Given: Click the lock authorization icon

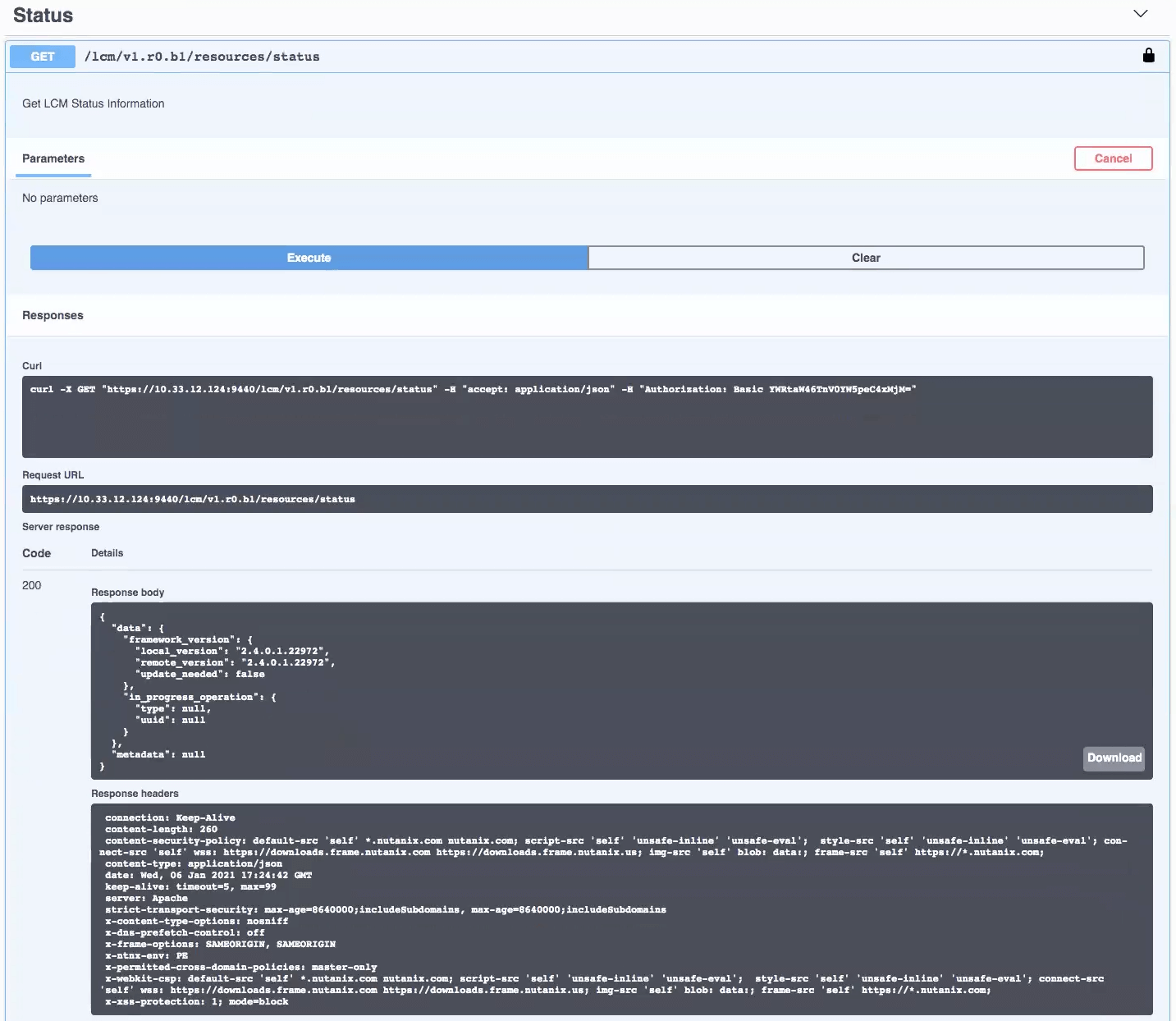Looking at the screenshot, I should [x=1148, y=56].
